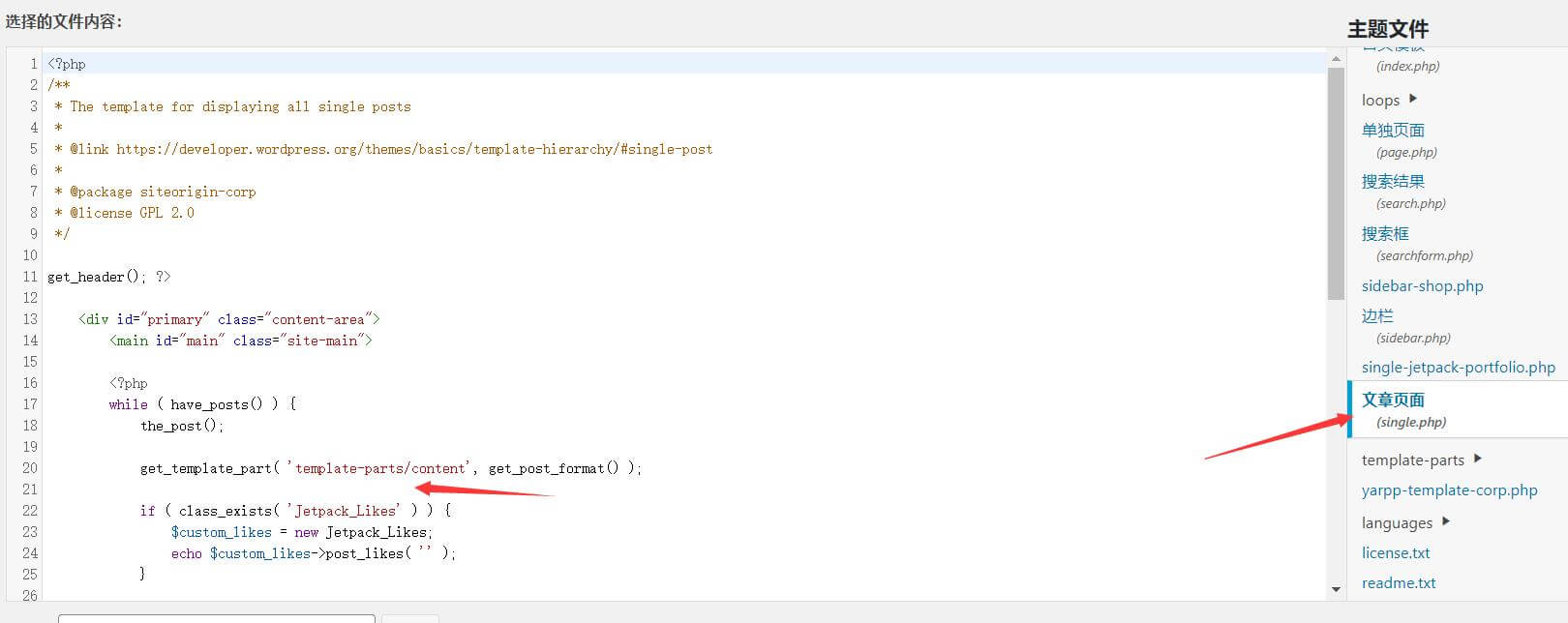Click the opening <?php tag on line 1
The width and height of the screenshot is (1568, 623).
(x=67, y=64)
